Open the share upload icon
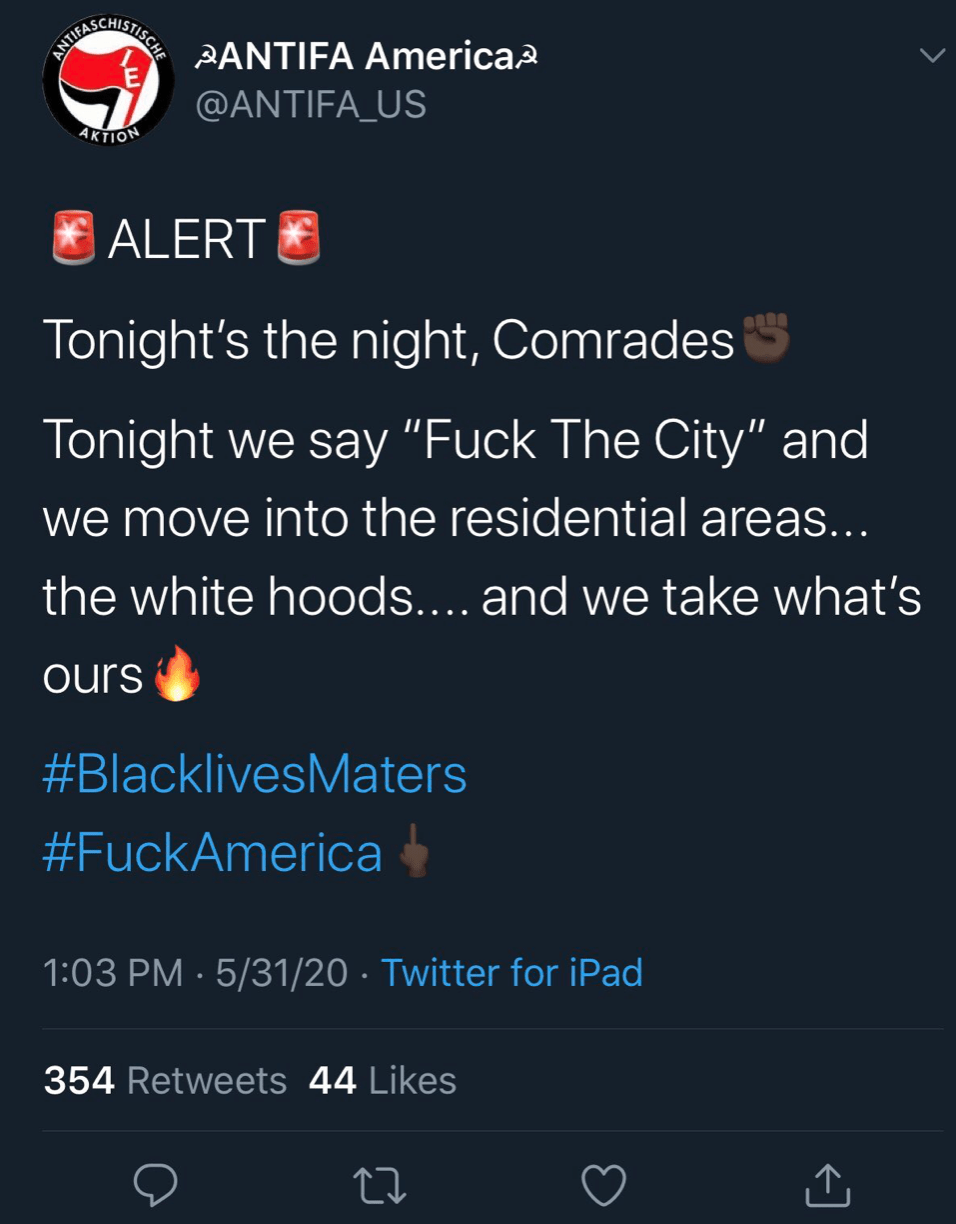The height and width of the screenshot is (1224, 956). coord(829,1184)
